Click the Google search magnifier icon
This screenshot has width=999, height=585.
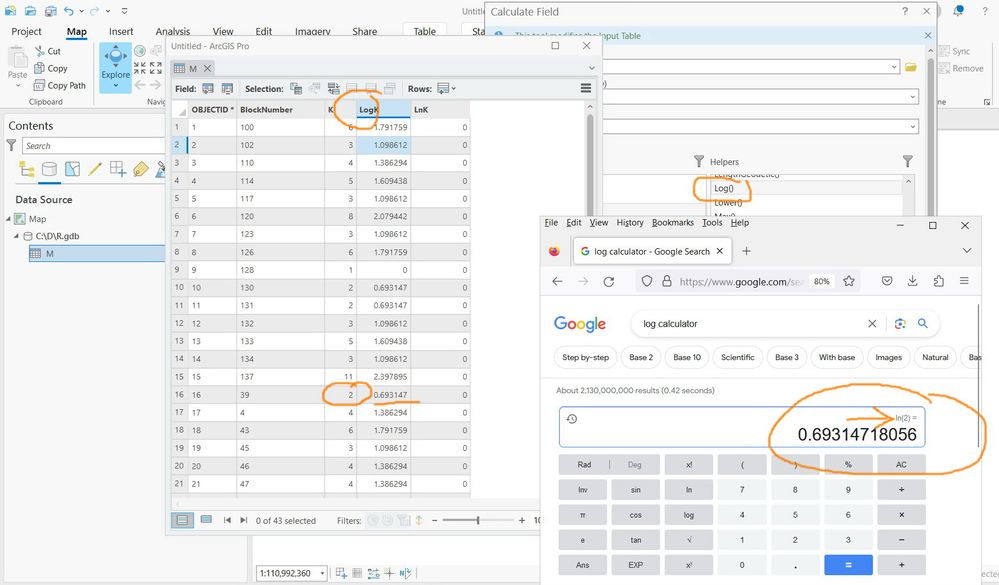pos(923,324)
